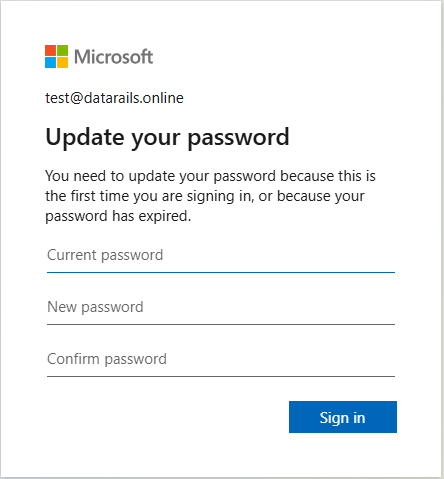This screenshot has height=479, width=444.
Task: Click the 'Current password' placeholder text
Action: pyautogui.click(x=105, y=255)
